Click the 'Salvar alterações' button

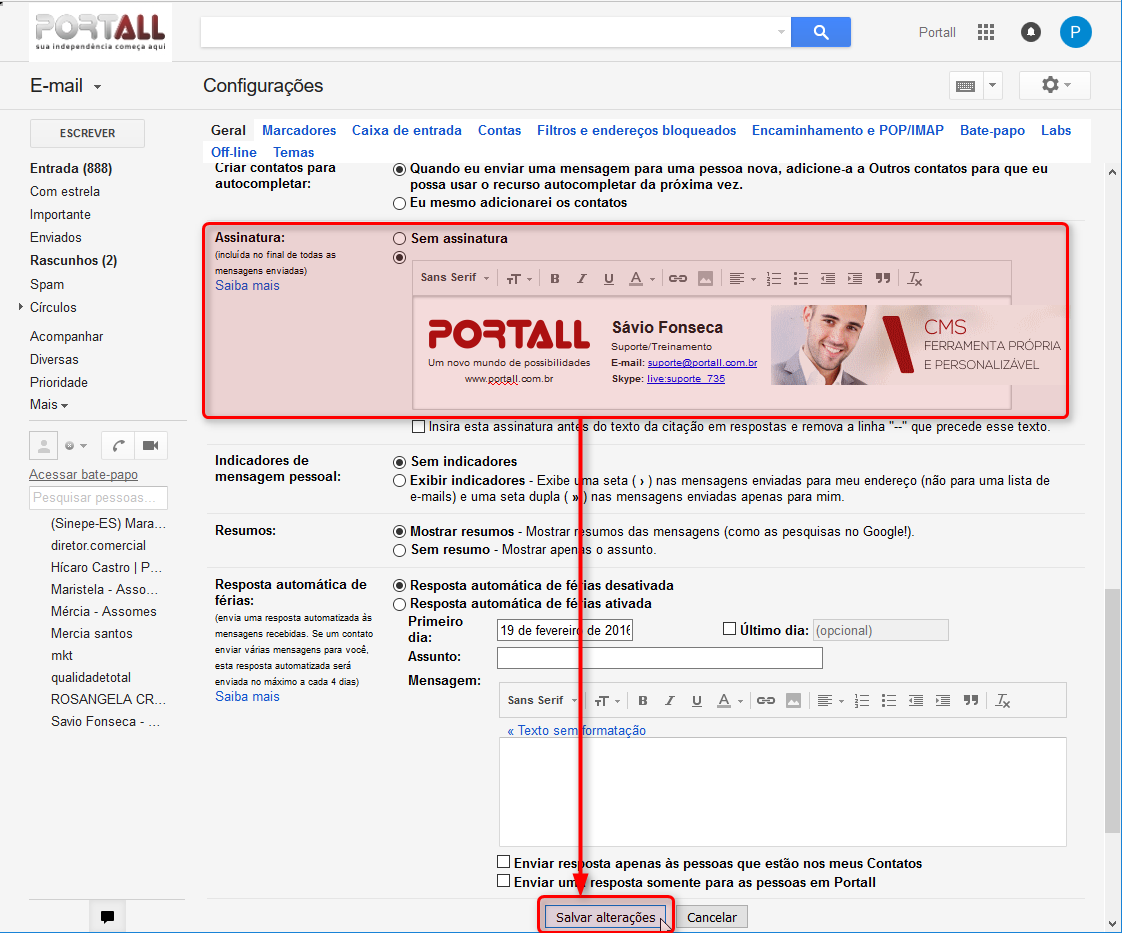605,917
